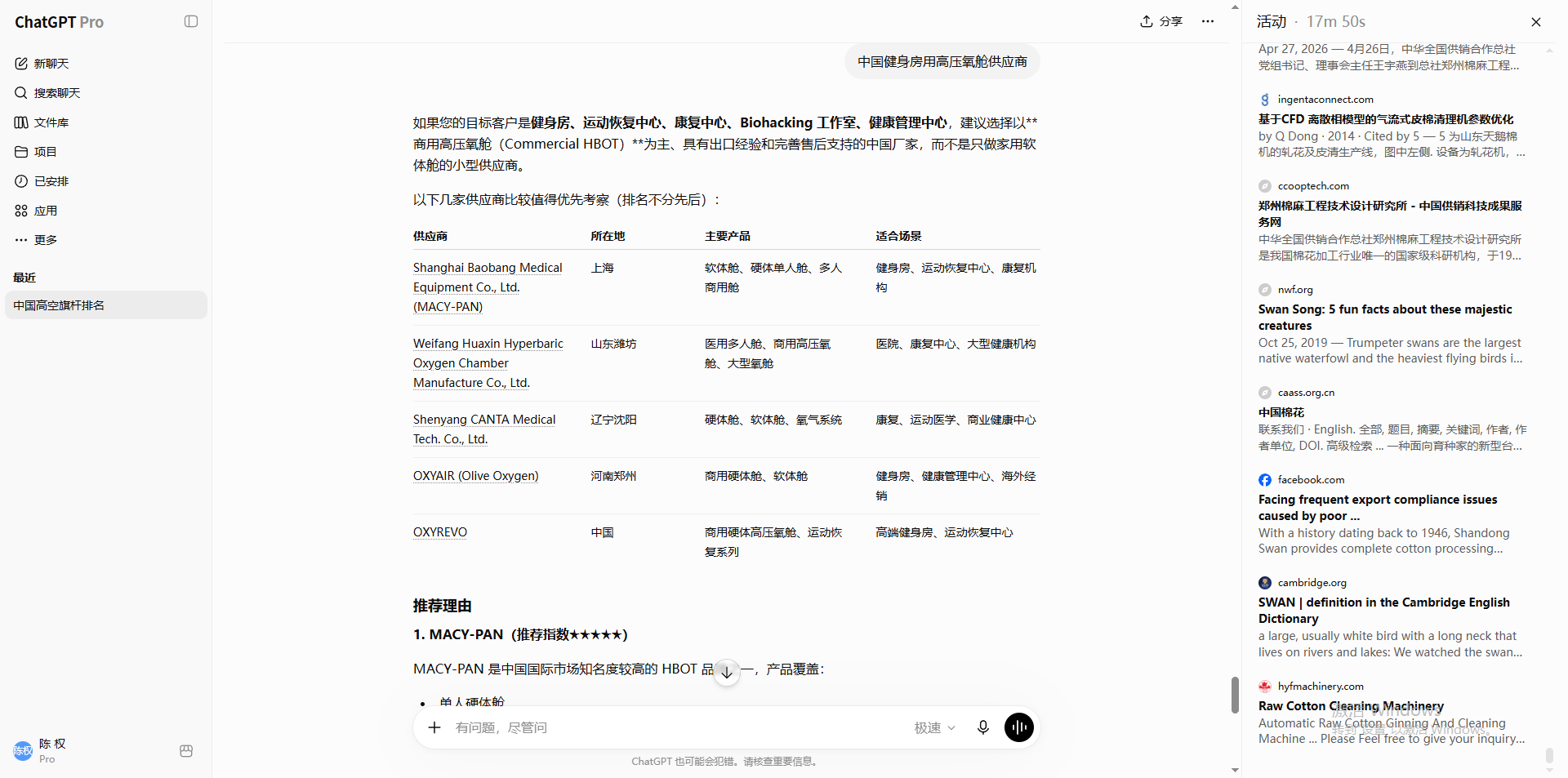Open the OXYAIR (Olive Oxygen) link
Viewport: 1568px width, 778px height.
click(475, 476)
